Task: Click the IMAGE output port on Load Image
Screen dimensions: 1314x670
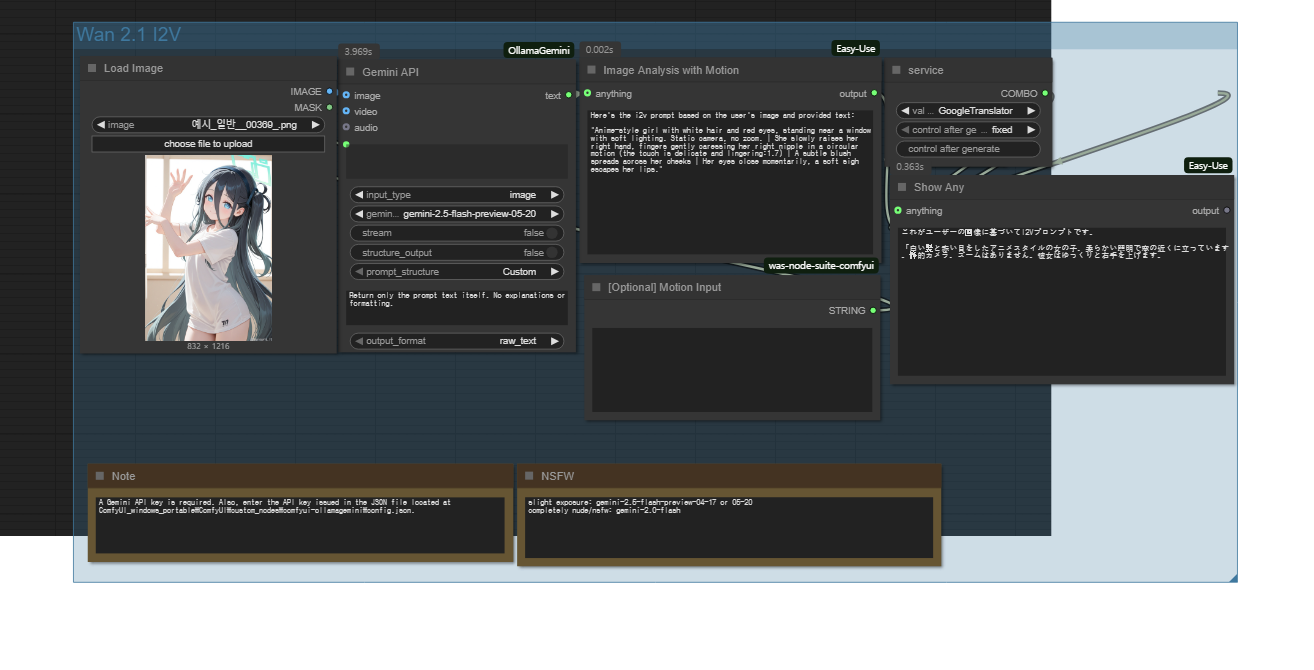Action: pyautogui.click(x=329, y=91)
